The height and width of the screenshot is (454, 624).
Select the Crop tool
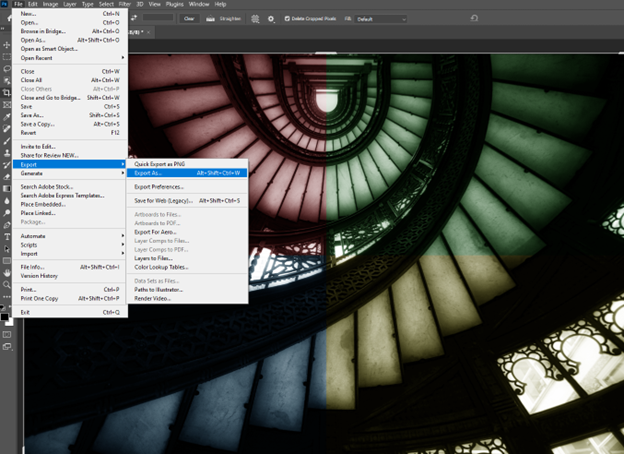point(7,93)
